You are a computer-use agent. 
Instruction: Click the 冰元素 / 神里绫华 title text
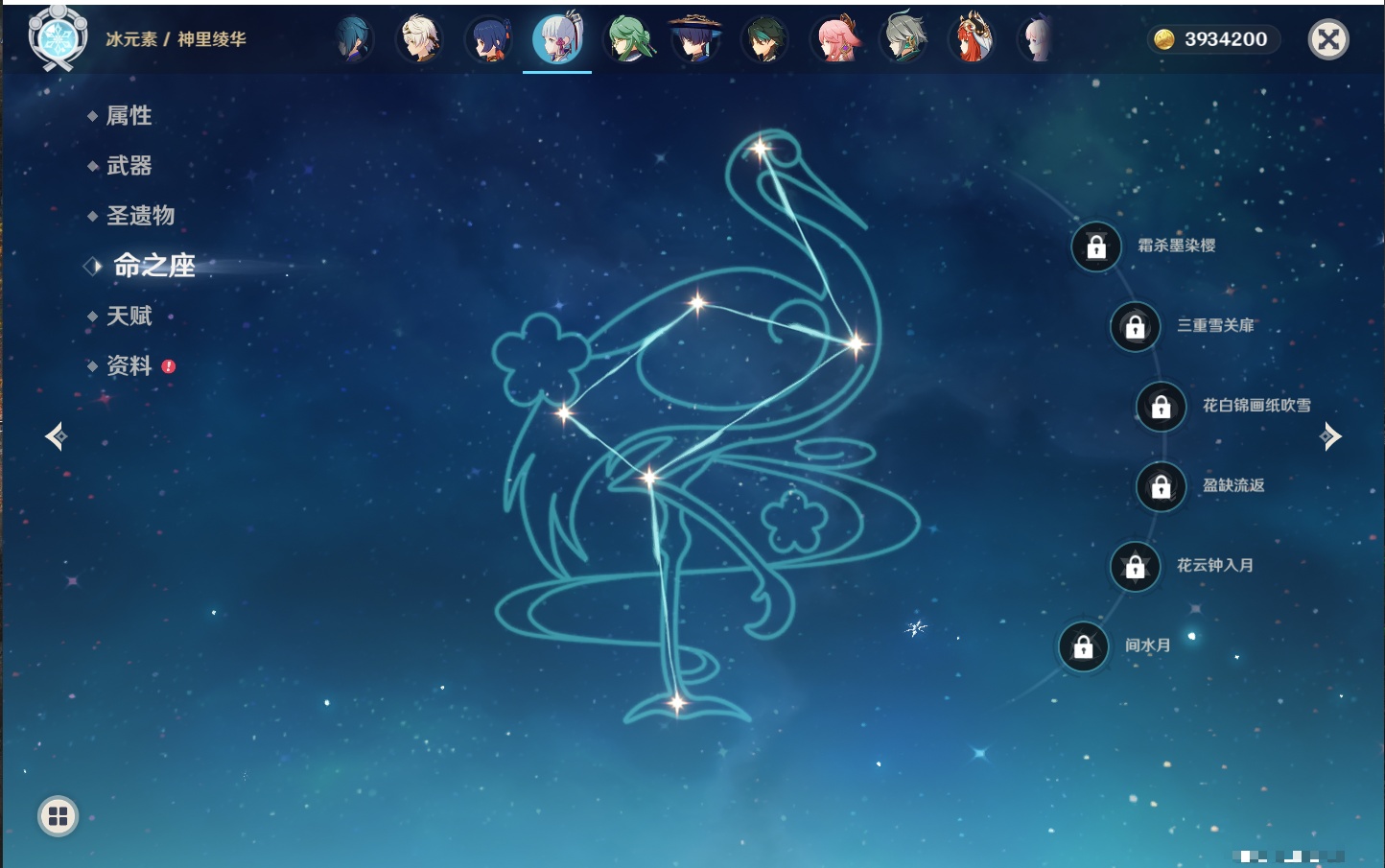pos(176,39)
